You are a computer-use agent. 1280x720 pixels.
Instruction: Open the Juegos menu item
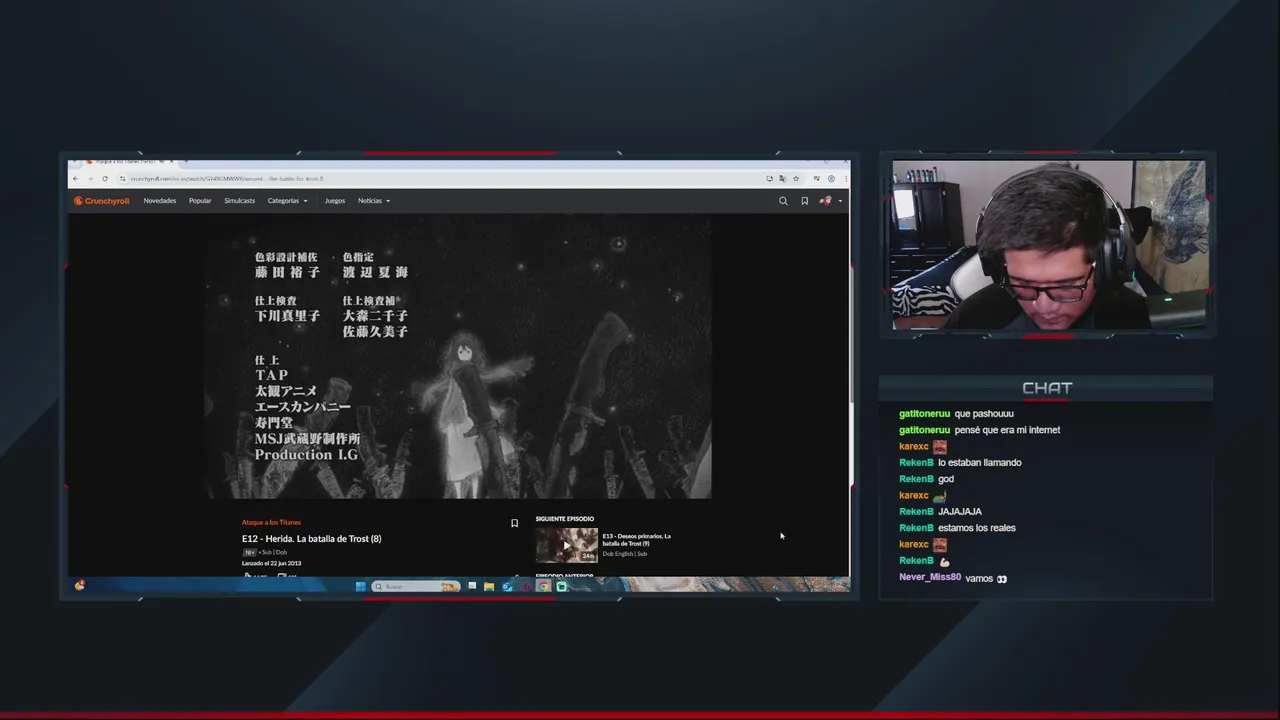point(334,201)
